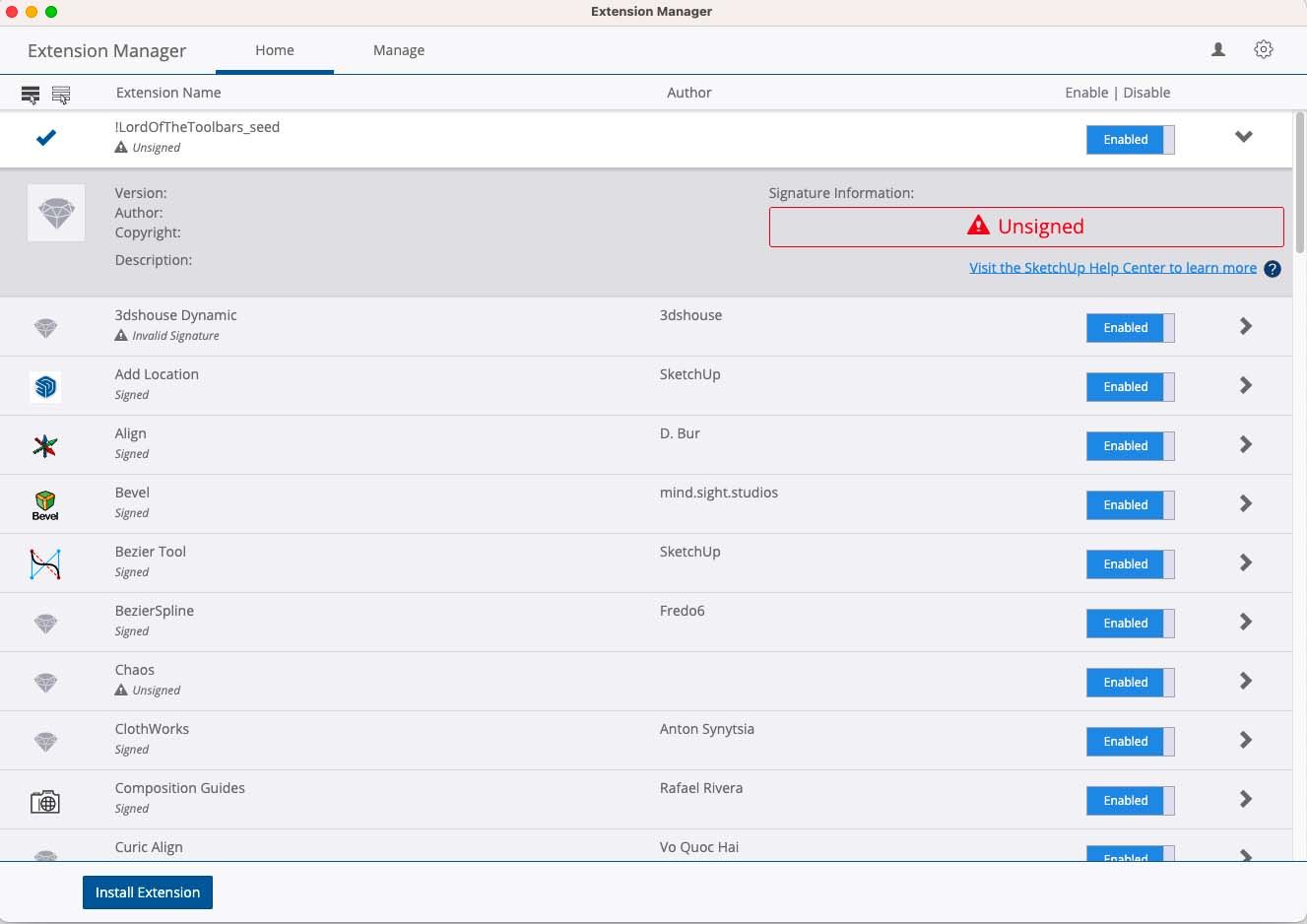1307x924 pixels.
Task: Click the Author column header
Action: point(689,93)
